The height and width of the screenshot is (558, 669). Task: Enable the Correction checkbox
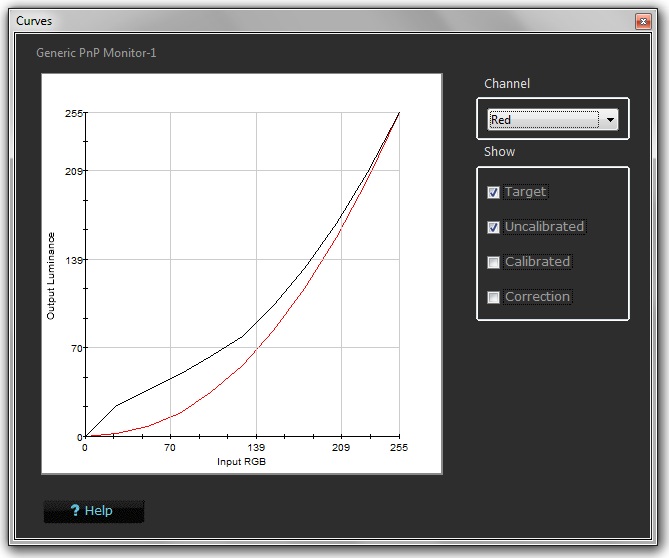tap(493, 297)
